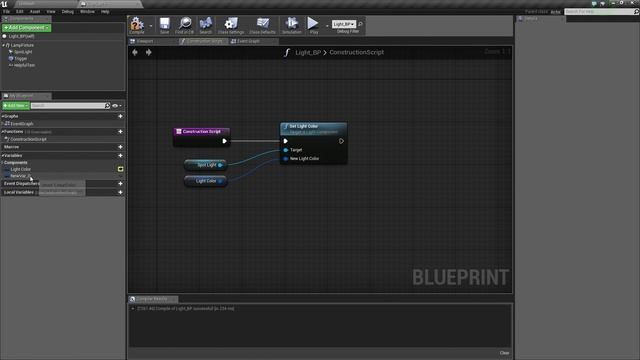This screenshot has width=640, height=360.
Task: Collapse the Variables section
Action: point(2,156)
